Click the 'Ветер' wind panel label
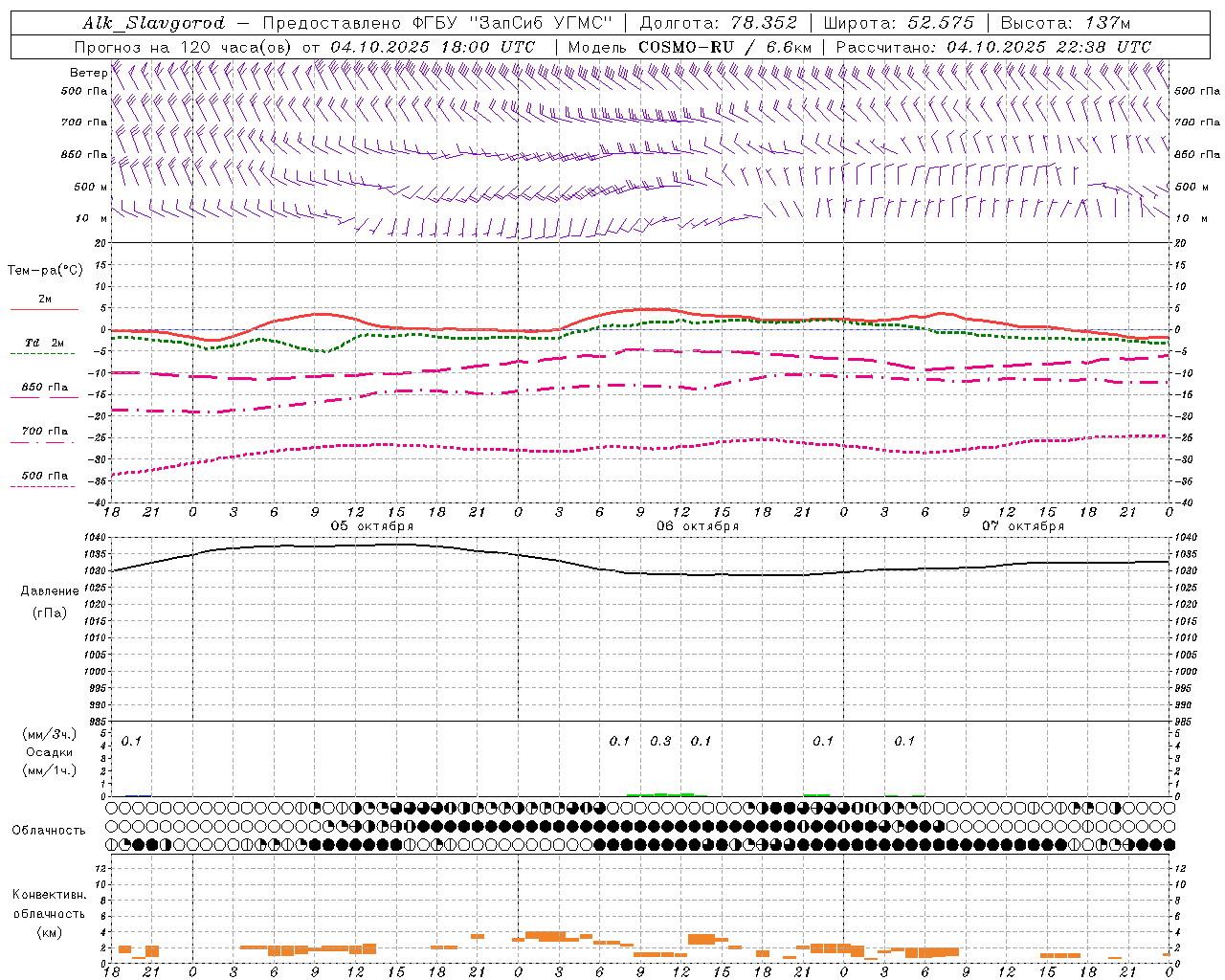This screenshot has height=980, width=1225. click(88, 73)
